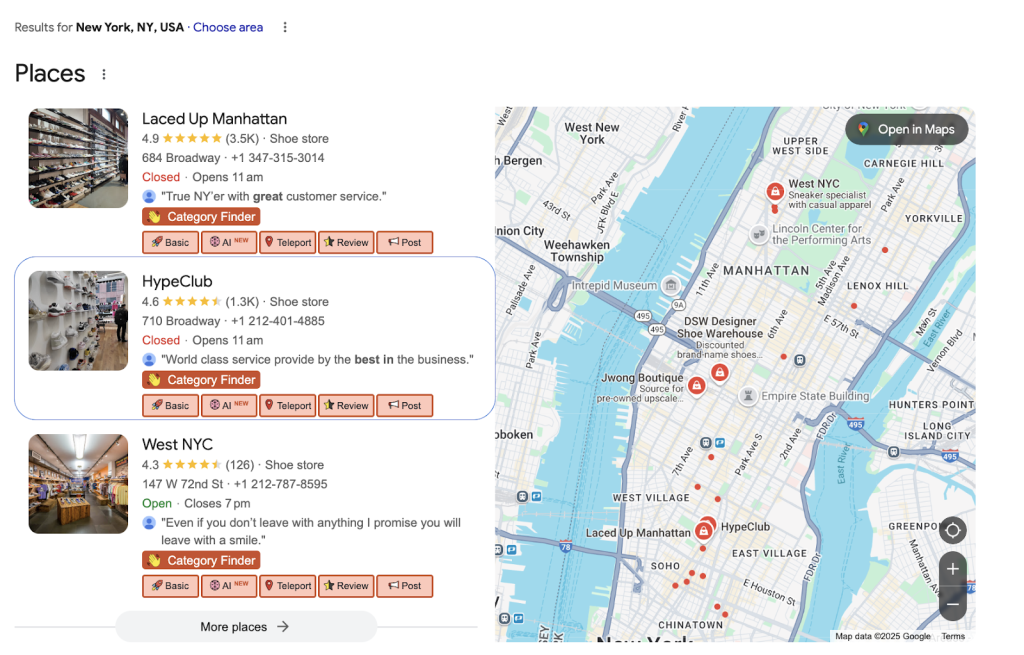
Task: Open three-dot menu next to Choose area
Action: (285, 27)
